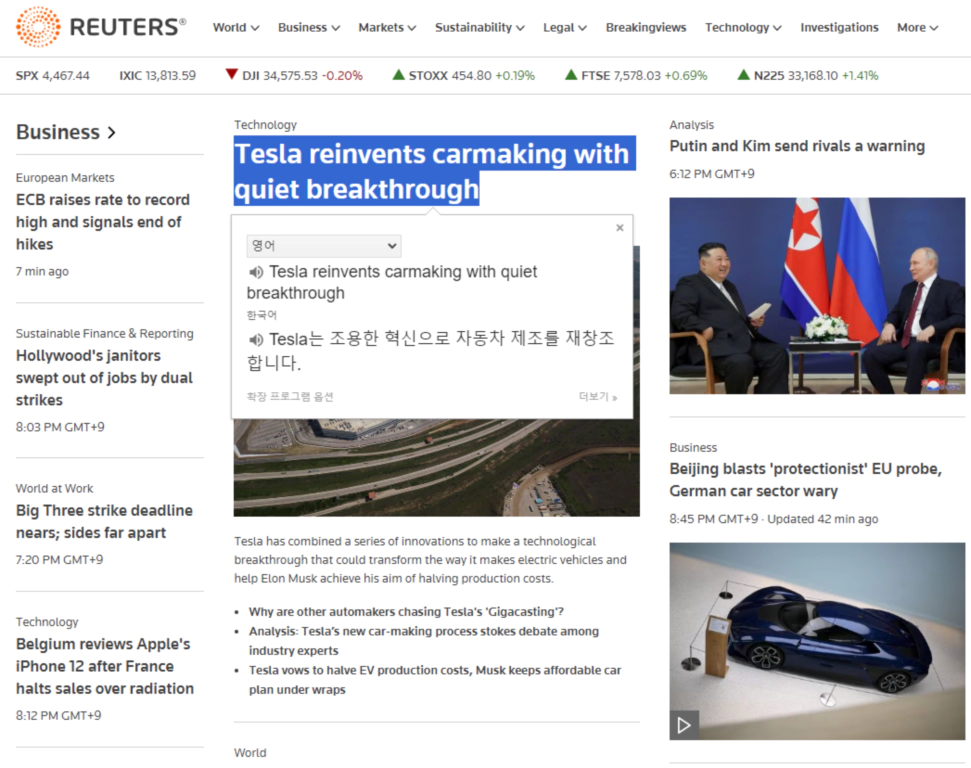Click the IXIC 13,813.59 ticker
Viewport: 971px width, 768px height.
coord(157,76)
